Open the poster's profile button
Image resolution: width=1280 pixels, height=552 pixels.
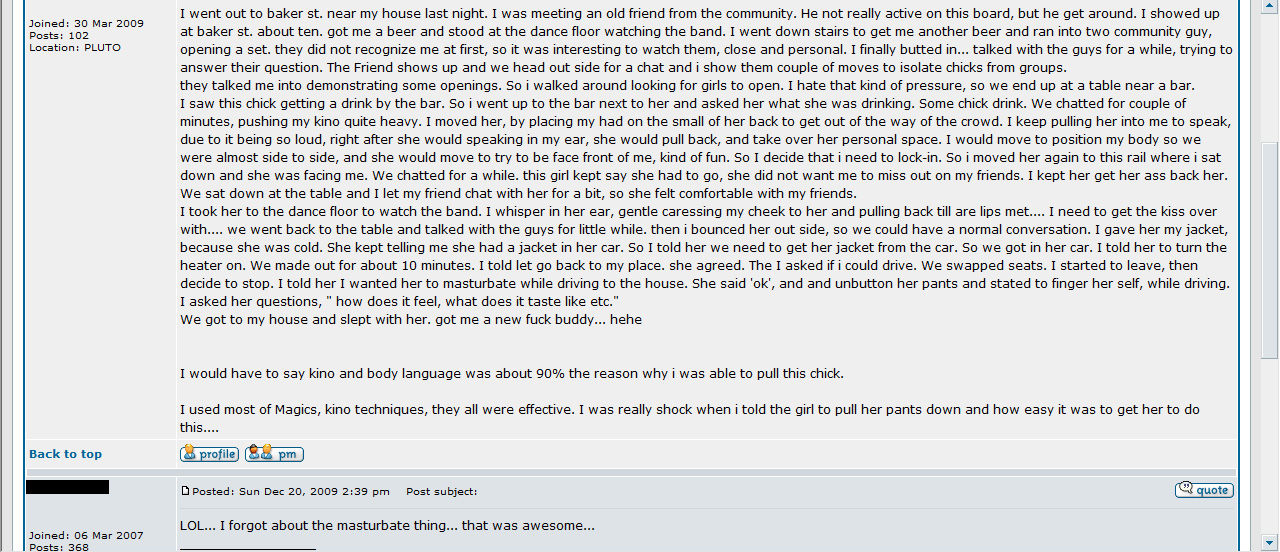pyautogui.click(x=209, y=454)
